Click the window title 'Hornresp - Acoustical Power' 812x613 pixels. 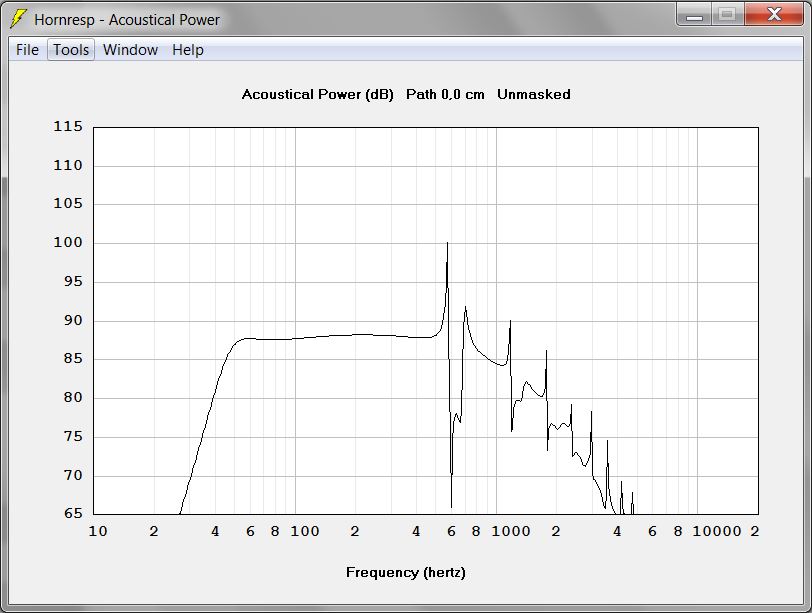point(127,20)
